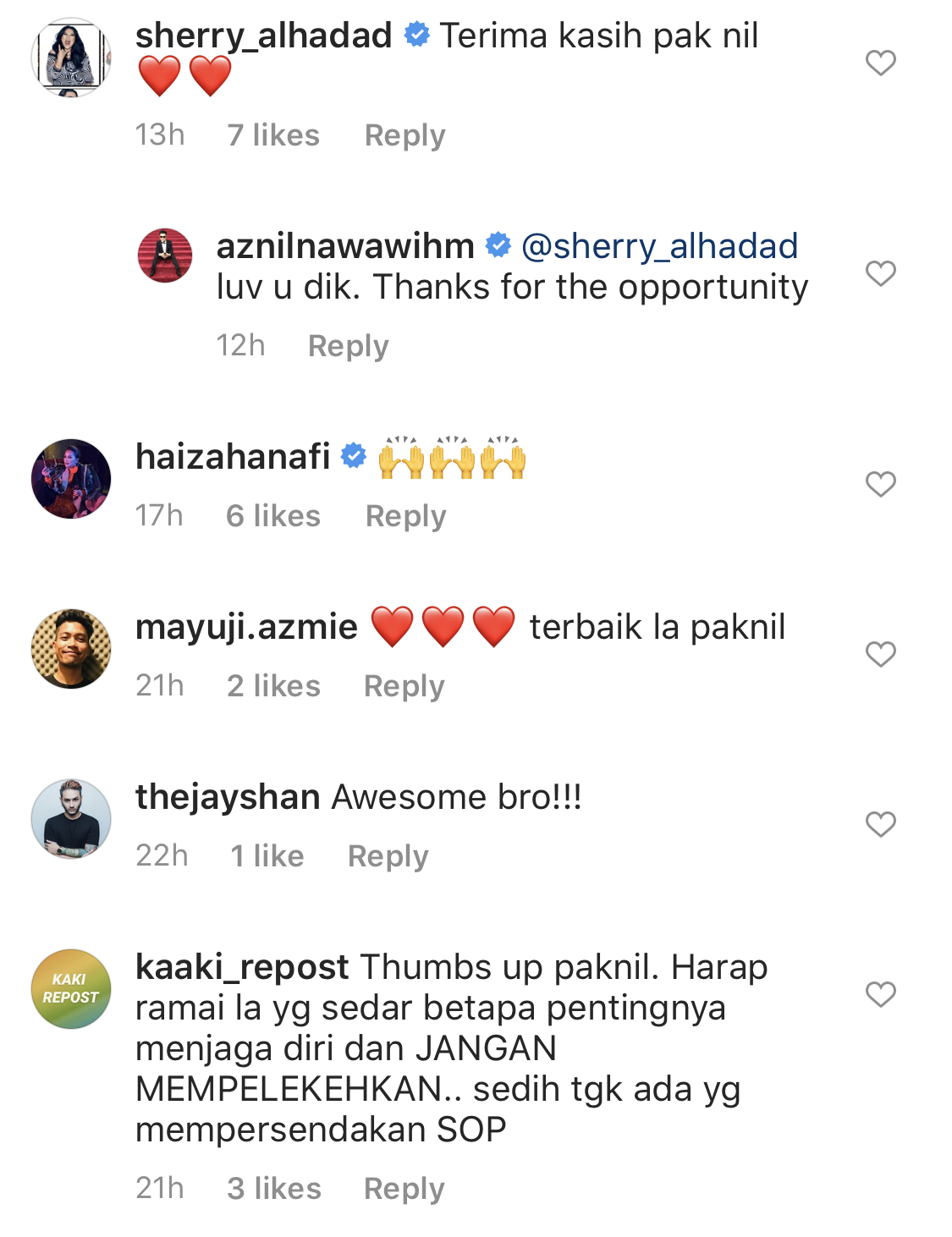
Task: Reply to haizahanafi's comment
Action: pyautogui.click(x=405, y=516)
